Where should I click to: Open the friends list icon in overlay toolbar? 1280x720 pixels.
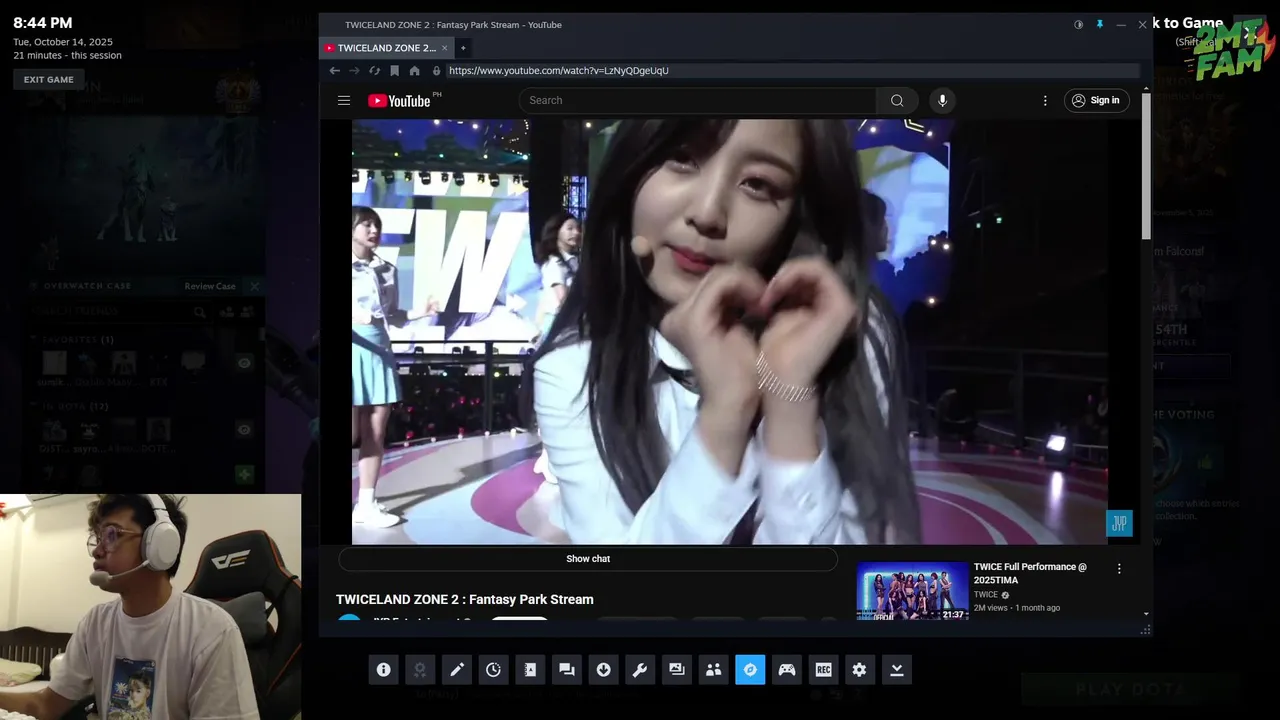(713, 670)
